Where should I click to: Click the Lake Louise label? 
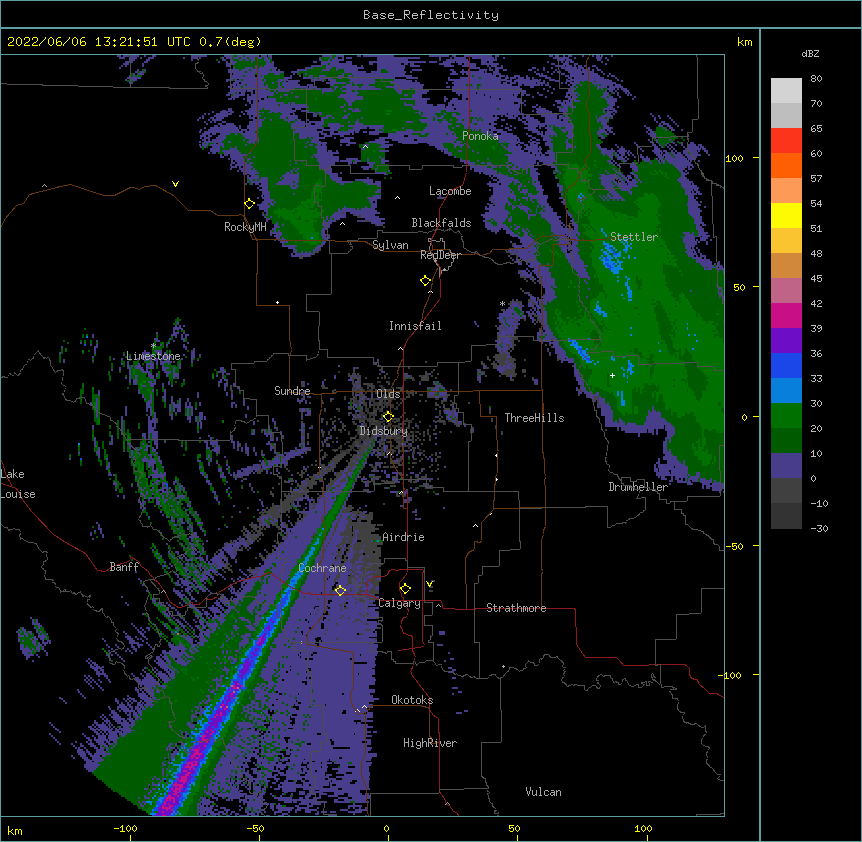[18, 484]
